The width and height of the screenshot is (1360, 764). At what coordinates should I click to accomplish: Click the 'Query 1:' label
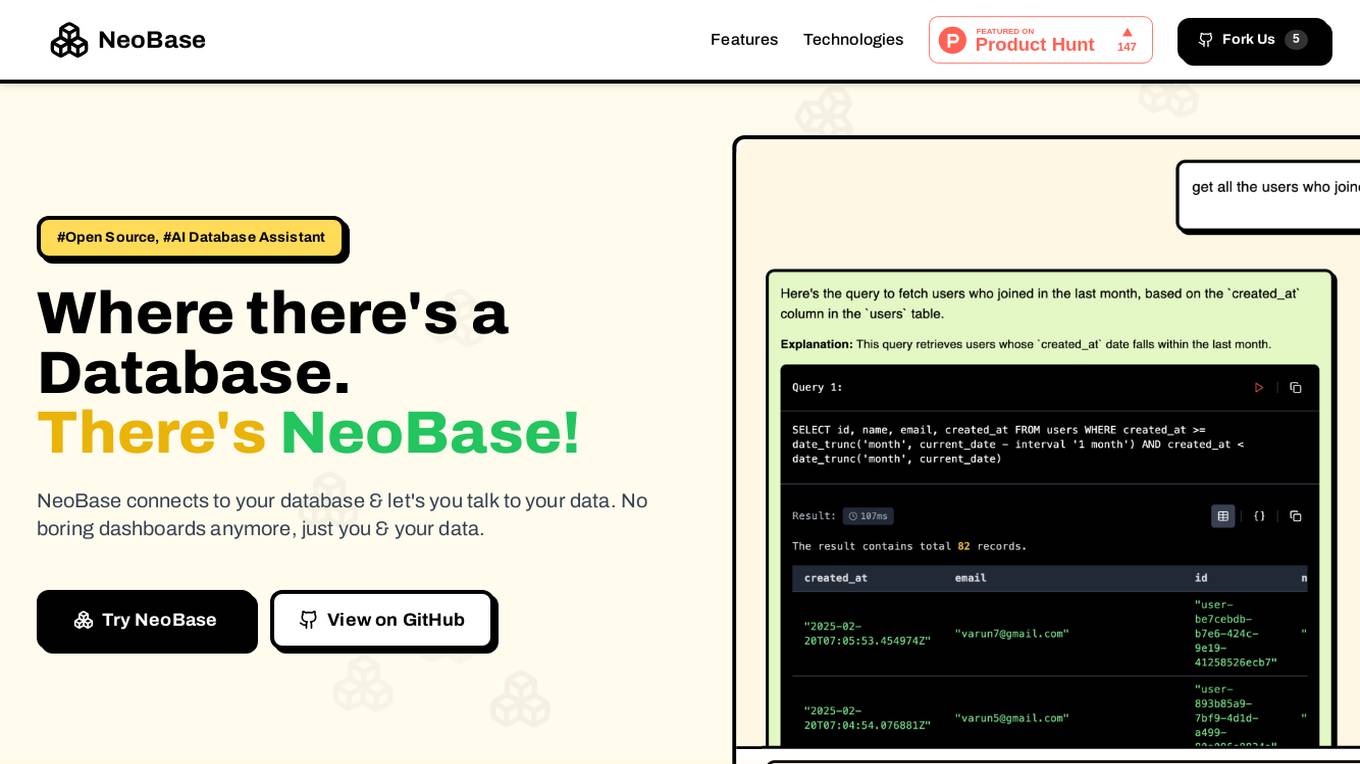[817, 387]
